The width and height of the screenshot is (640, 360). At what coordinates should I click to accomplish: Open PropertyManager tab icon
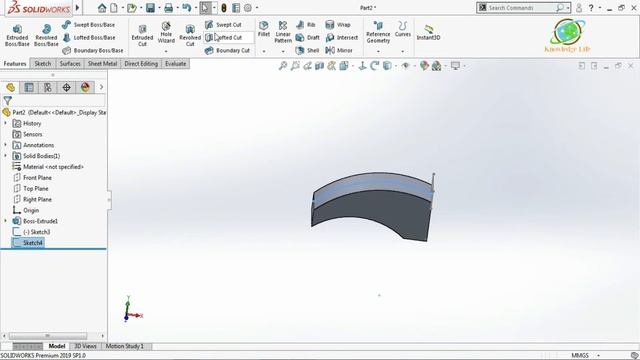click(x=29, y=87)
